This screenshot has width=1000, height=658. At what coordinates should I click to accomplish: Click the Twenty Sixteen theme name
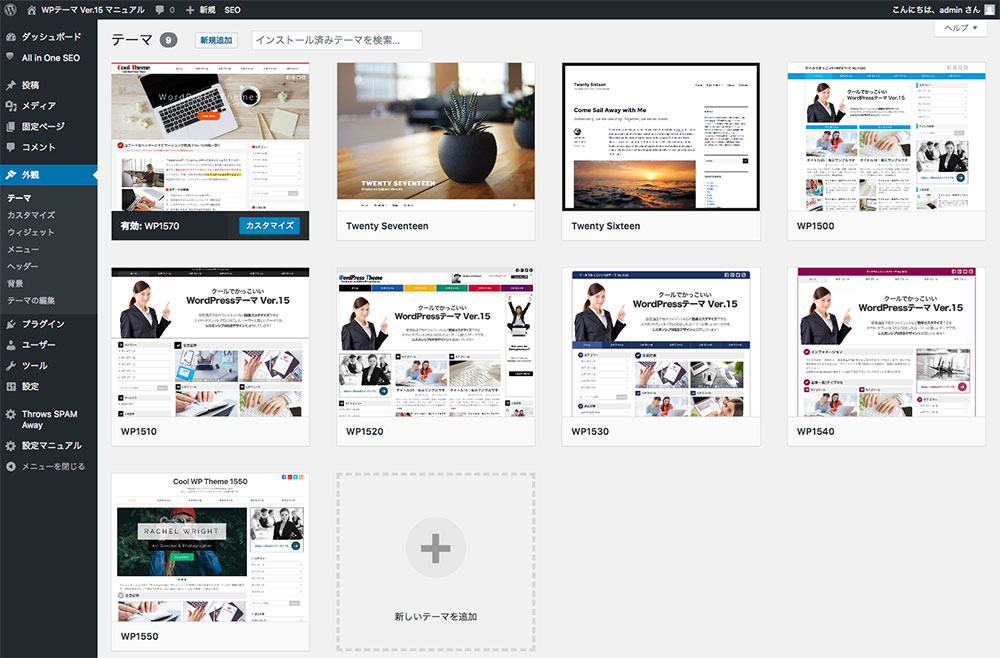pos(606,226)
